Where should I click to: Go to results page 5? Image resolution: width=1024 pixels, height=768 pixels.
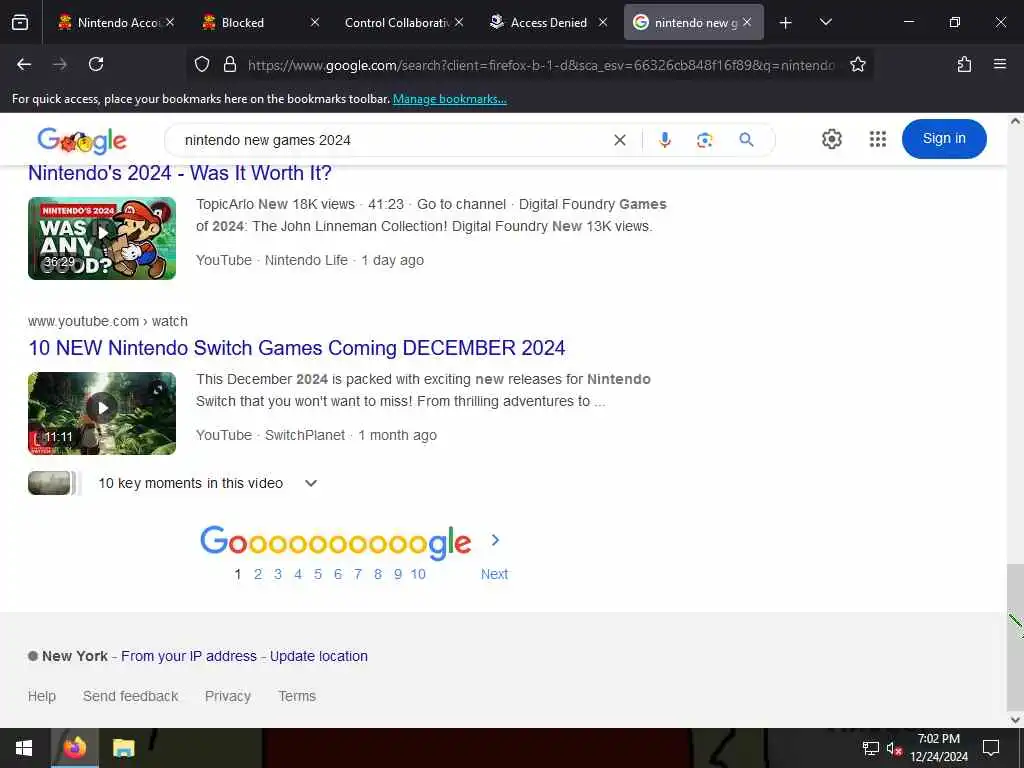[318, 574]
